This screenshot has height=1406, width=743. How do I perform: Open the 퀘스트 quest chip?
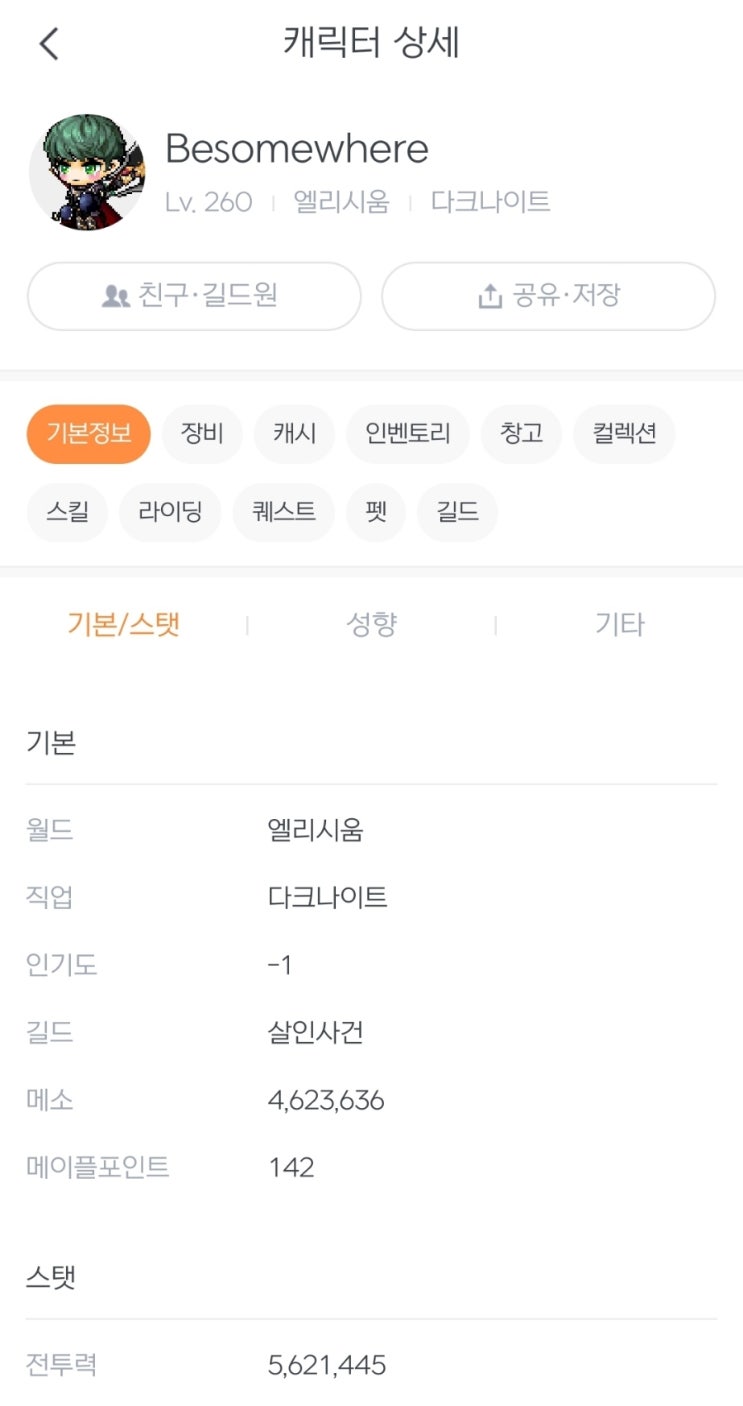point(283,513)
